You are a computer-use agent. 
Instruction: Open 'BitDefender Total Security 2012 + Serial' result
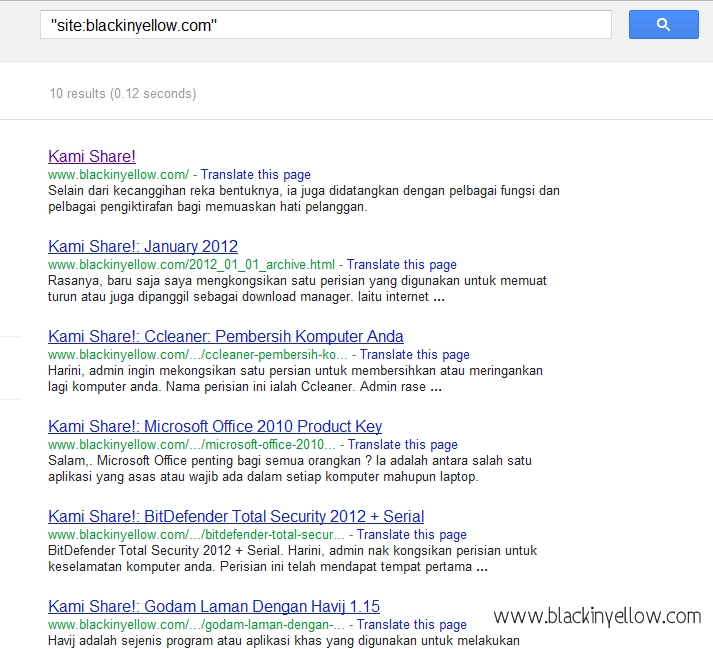(236, 517)
